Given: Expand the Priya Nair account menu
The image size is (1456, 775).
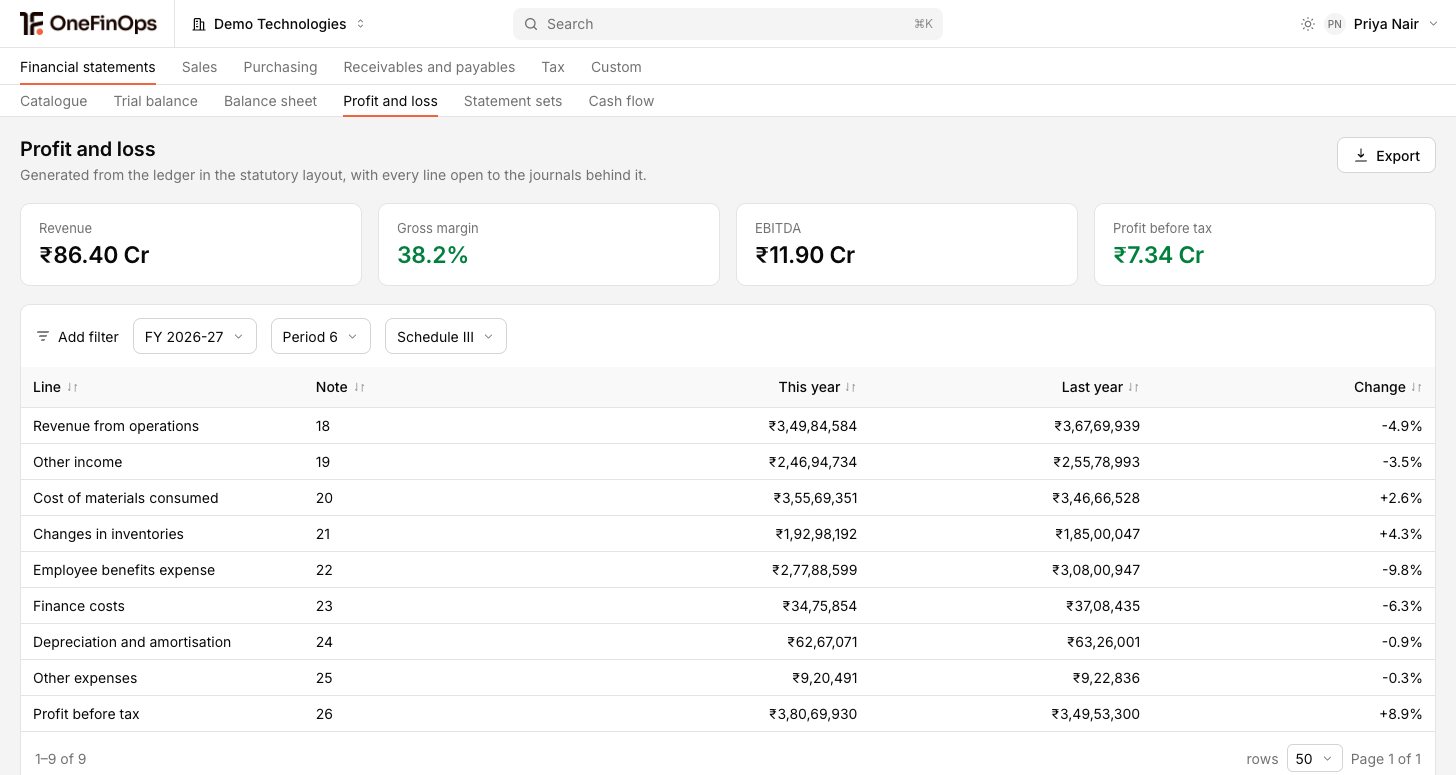Looking at the screenshot, I should point(1396,24).
